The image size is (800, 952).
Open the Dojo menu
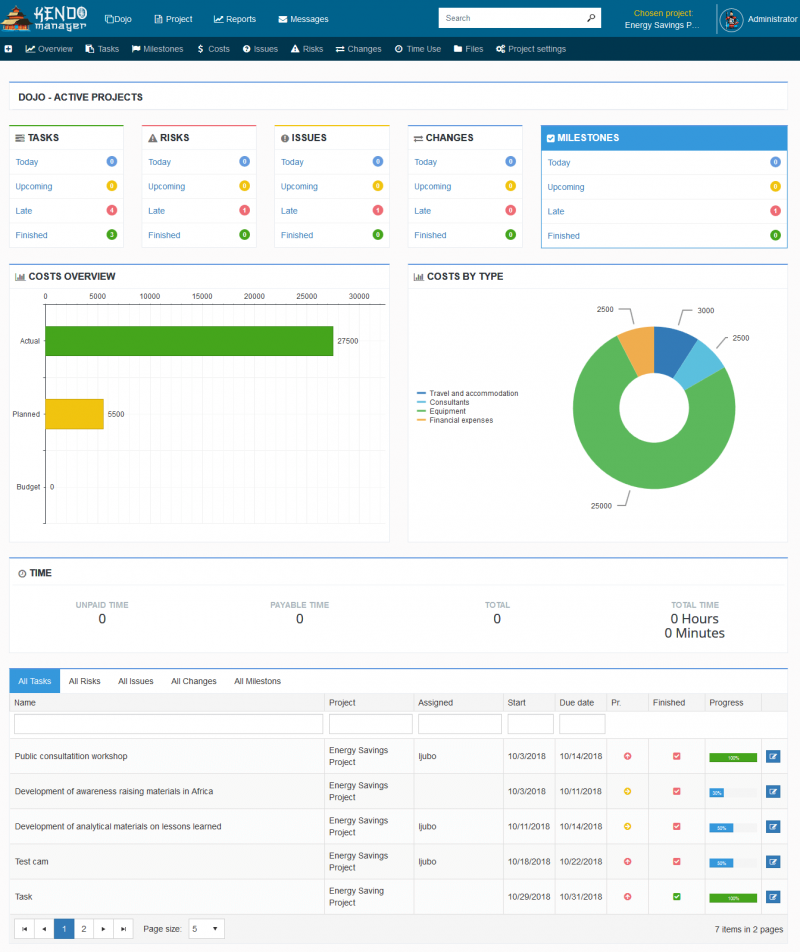(118, 19)
